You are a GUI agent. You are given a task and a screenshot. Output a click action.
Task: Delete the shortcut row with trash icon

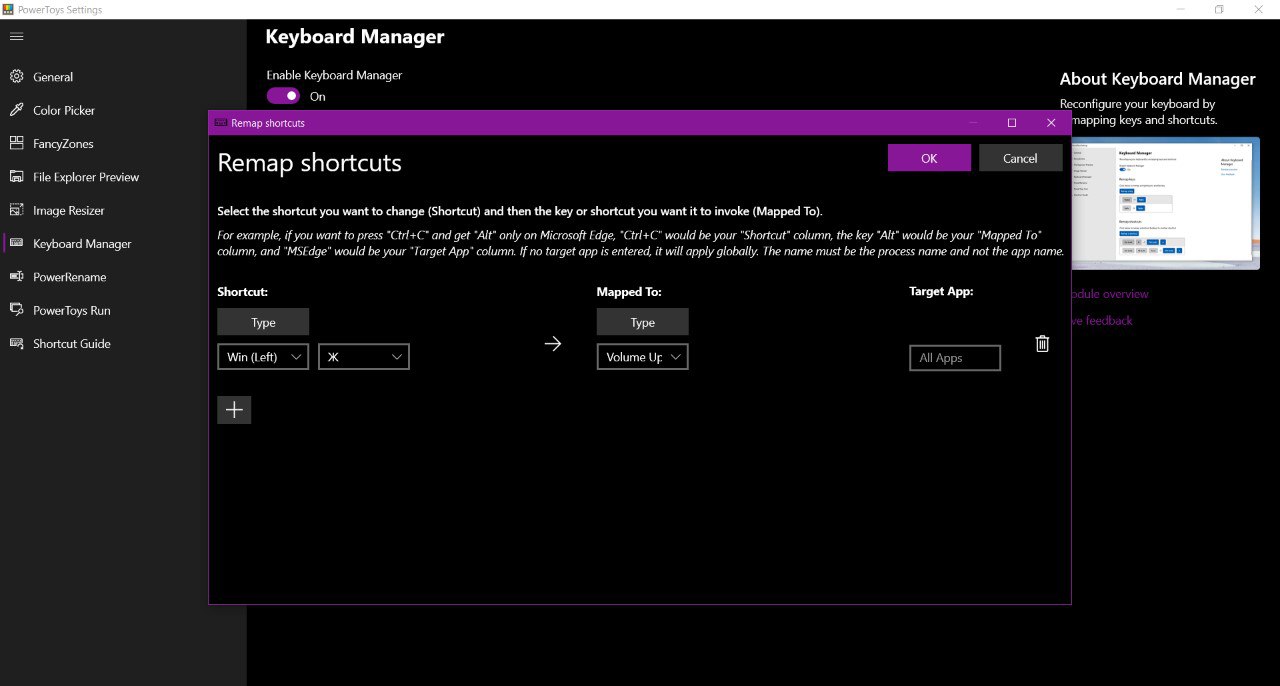pyautogui.click(x=1042, y=343)
